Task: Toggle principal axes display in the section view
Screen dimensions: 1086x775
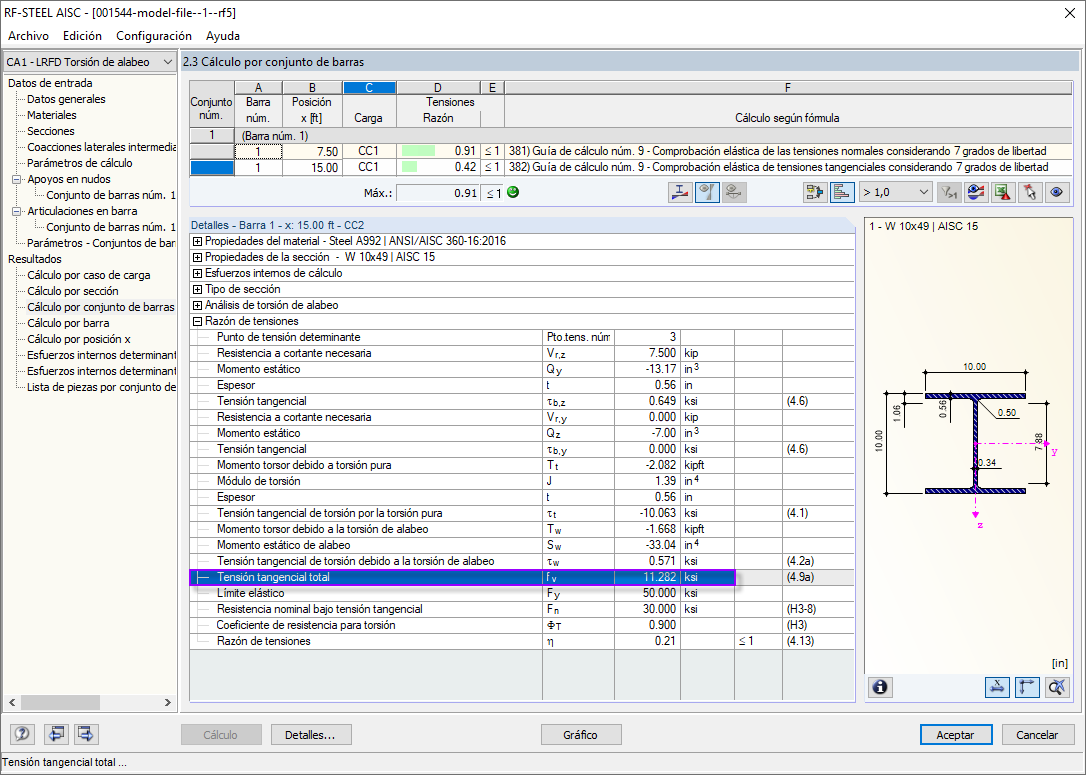Action: tap(1027, 687)
